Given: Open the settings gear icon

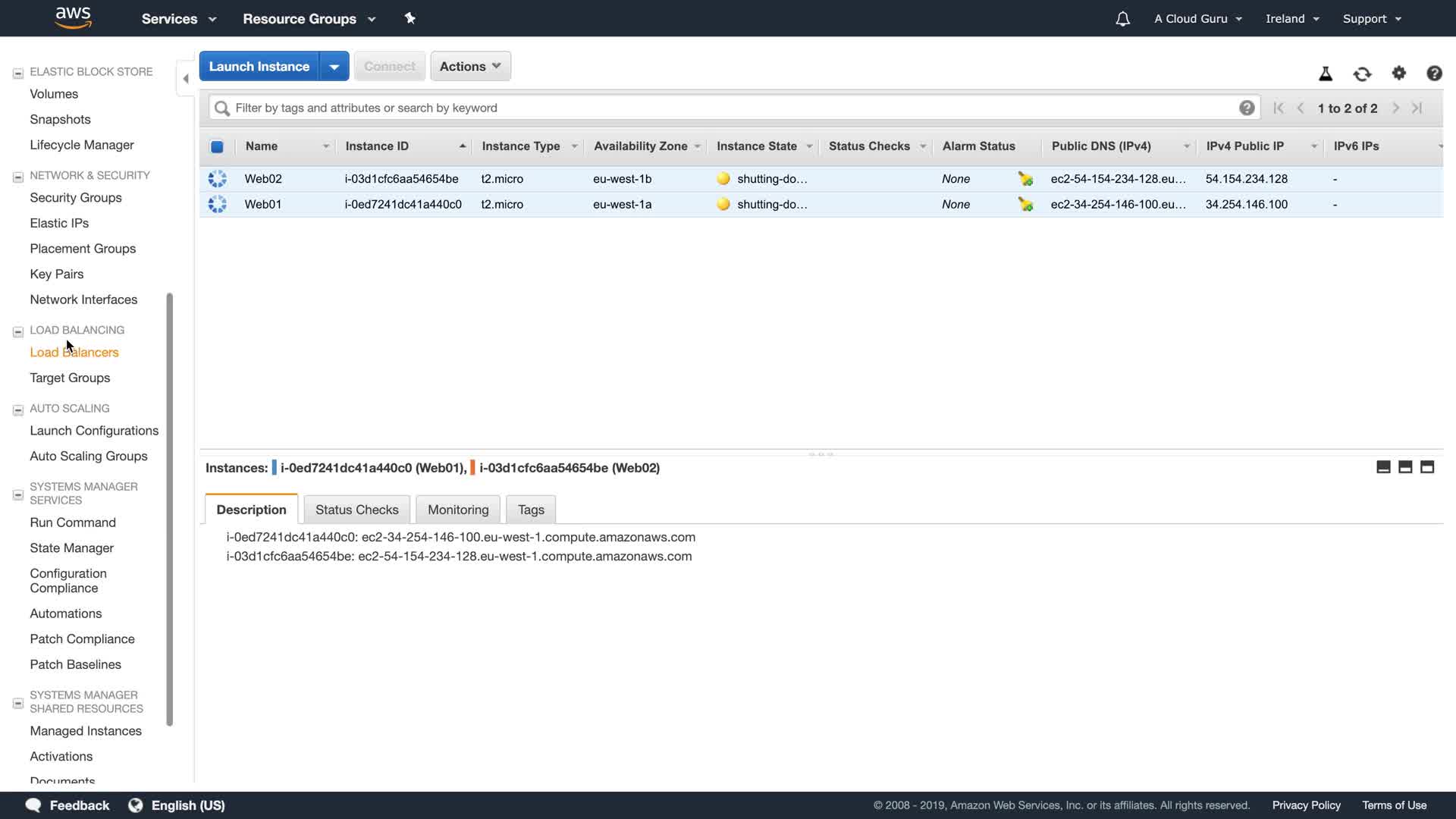Looking at the screenshot, I should [1398, 73].
